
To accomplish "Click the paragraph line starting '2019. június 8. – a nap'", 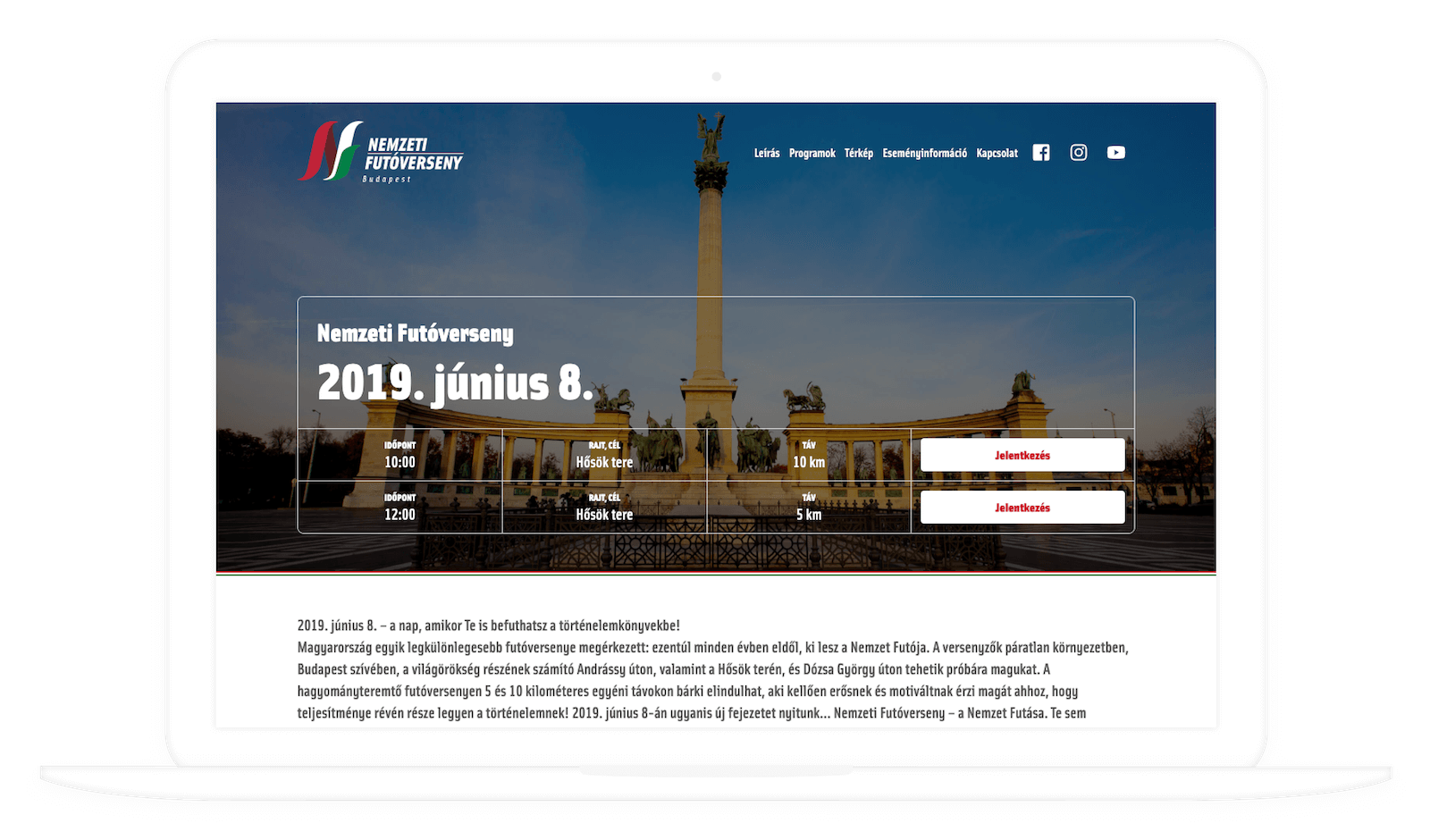I will coord(489,626).
